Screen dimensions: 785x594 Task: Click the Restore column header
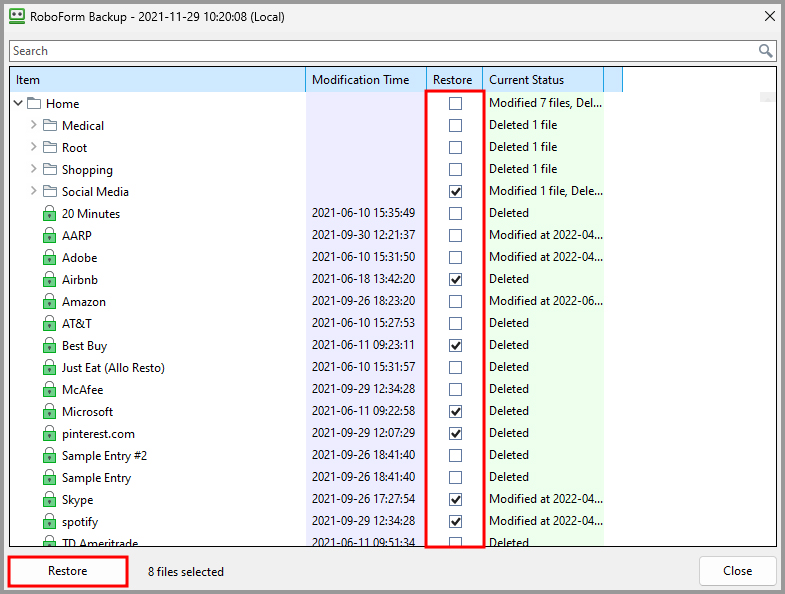coord(454,80)
